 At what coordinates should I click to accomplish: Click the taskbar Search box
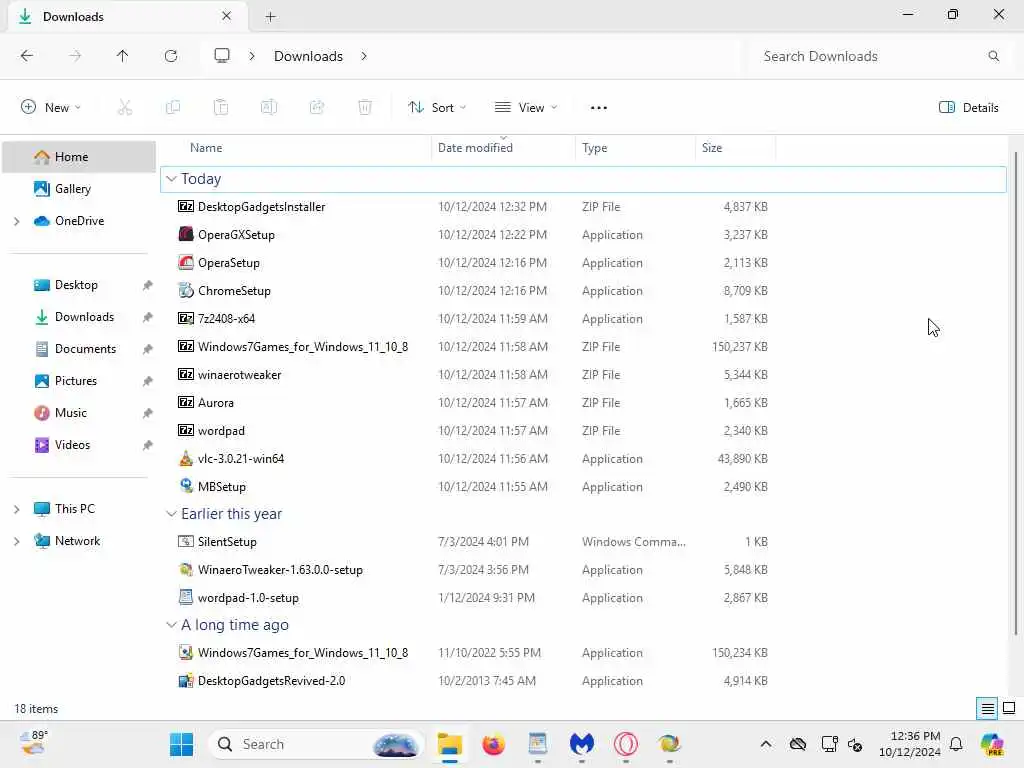click(x=315, y=744)
